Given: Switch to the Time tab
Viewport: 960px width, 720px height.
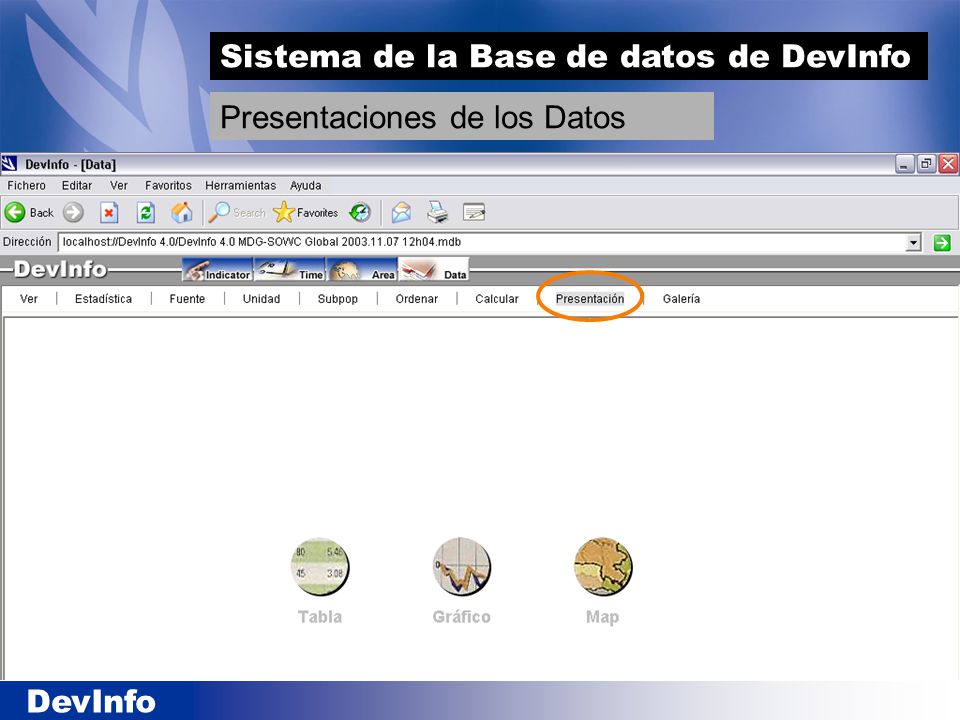Looking at the screenshot, I should click(290, 271).
